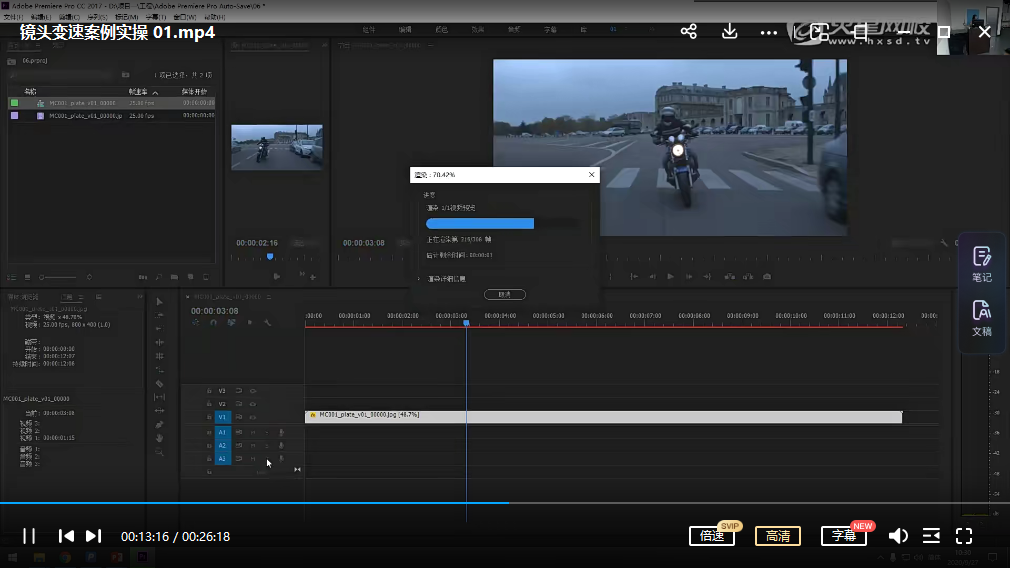
Task: Click the timeline Add Marker icon
Action: tap(249, 323)
